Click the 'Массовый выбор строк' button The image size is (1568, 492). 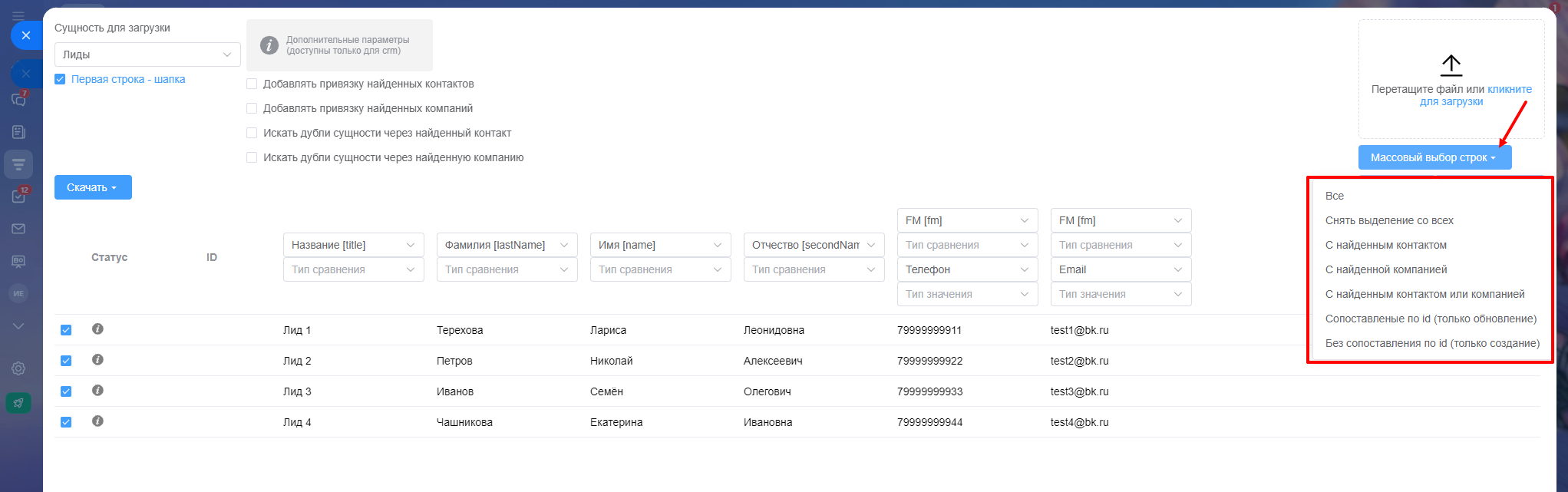coord(1434,157)
